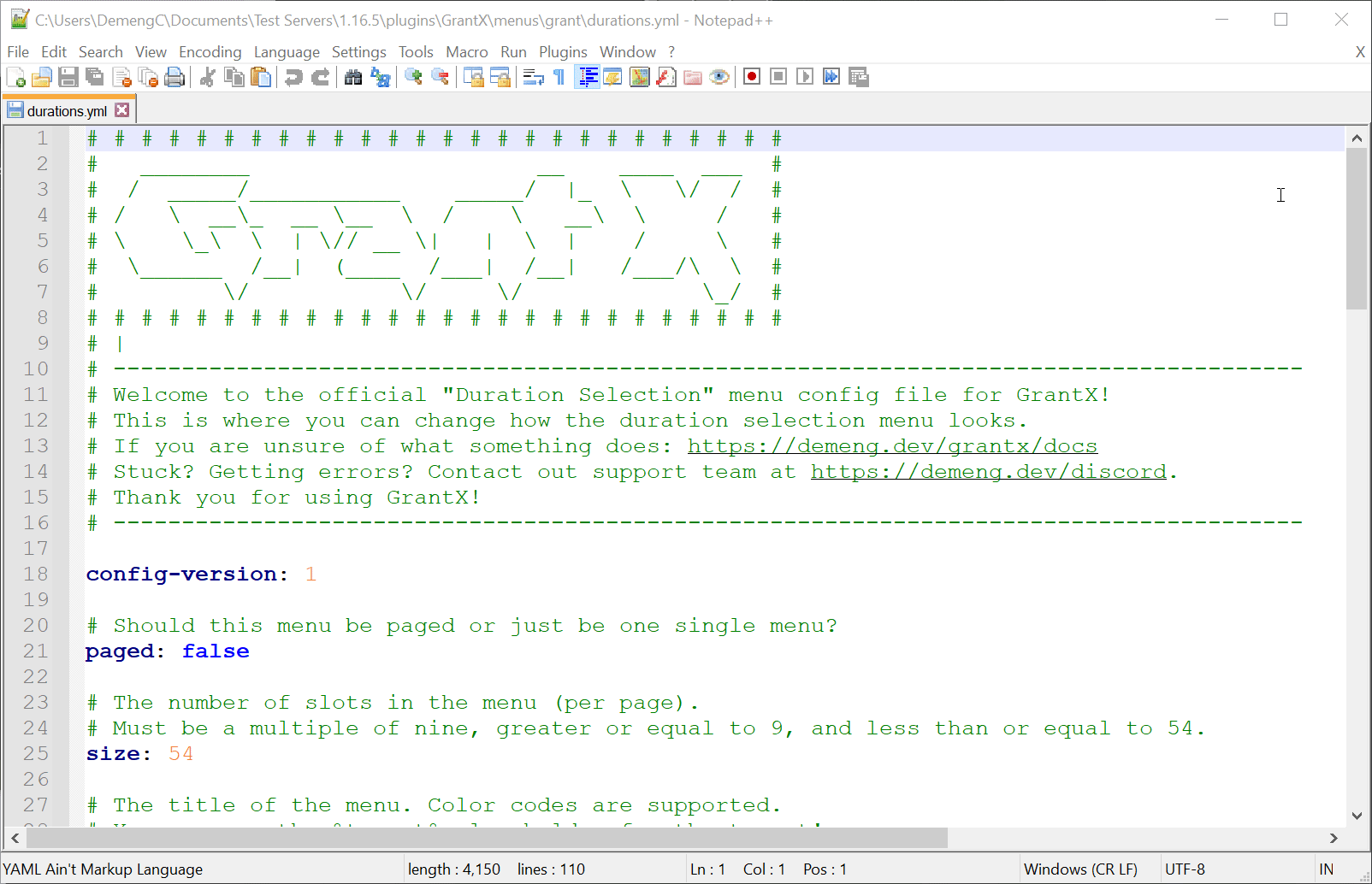Toggle the indent guide button

coord(587,77)
